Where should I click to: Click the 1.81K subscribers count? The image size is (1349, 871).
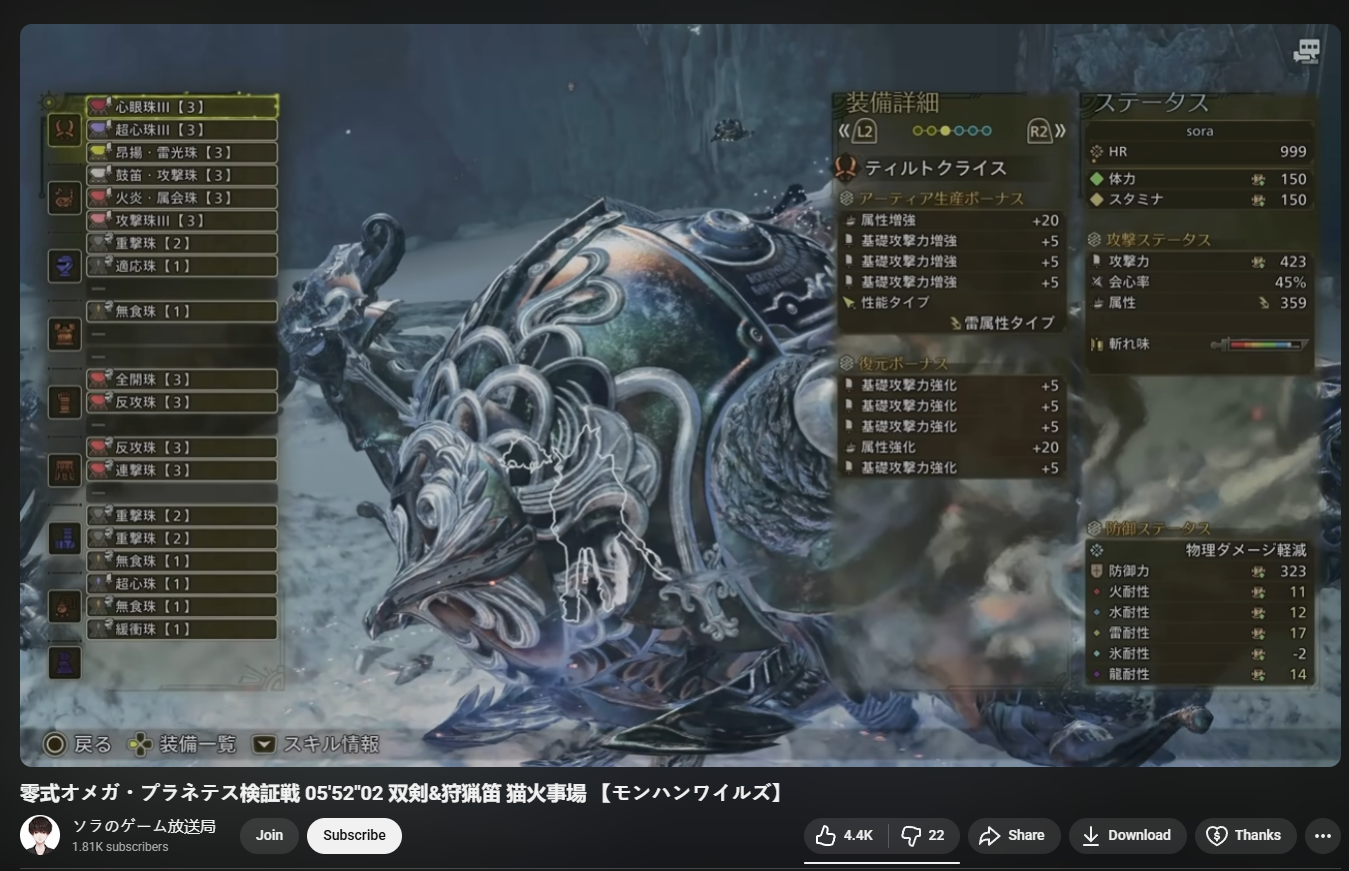[x=120, y=847]
